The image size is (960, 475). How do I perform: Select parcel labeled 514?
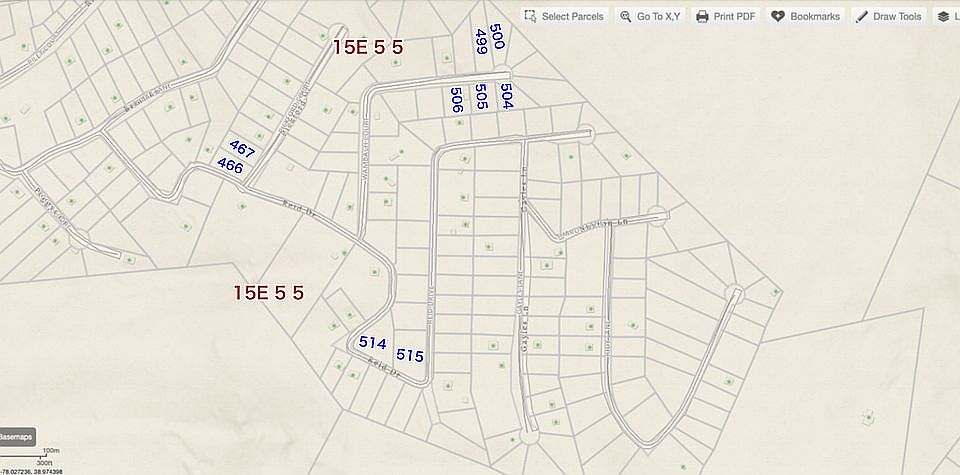pyautogui.click(x=373, y=343)
